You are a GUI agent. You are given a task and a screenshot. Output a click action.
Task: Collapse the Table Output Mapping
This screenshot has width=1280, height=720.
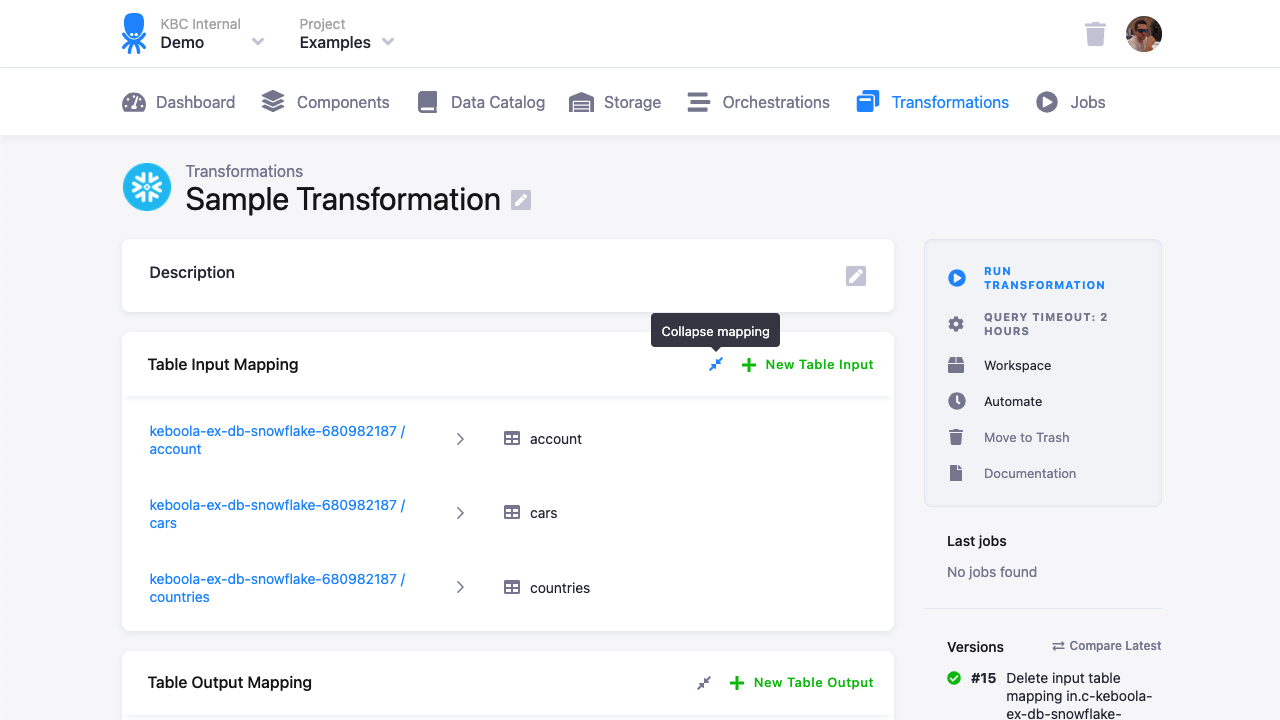click(704, 683)
